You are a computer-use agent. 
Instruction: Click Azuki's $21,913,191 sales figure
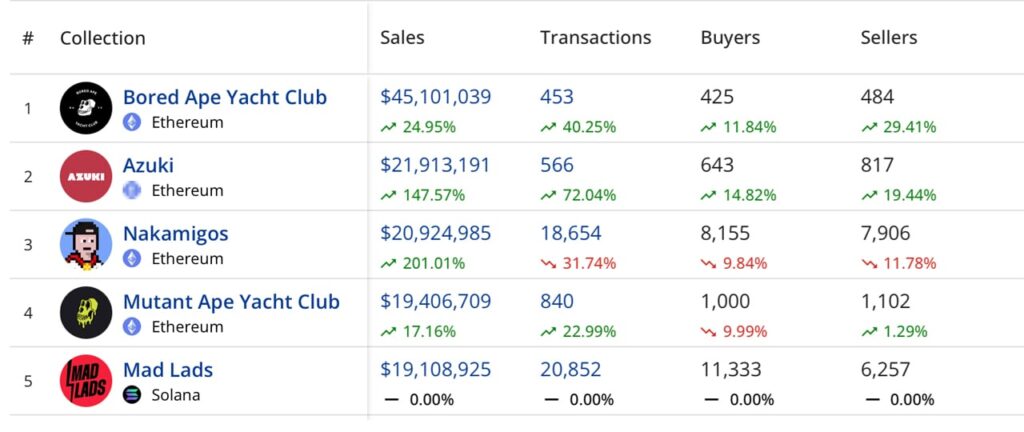point(435,165)
